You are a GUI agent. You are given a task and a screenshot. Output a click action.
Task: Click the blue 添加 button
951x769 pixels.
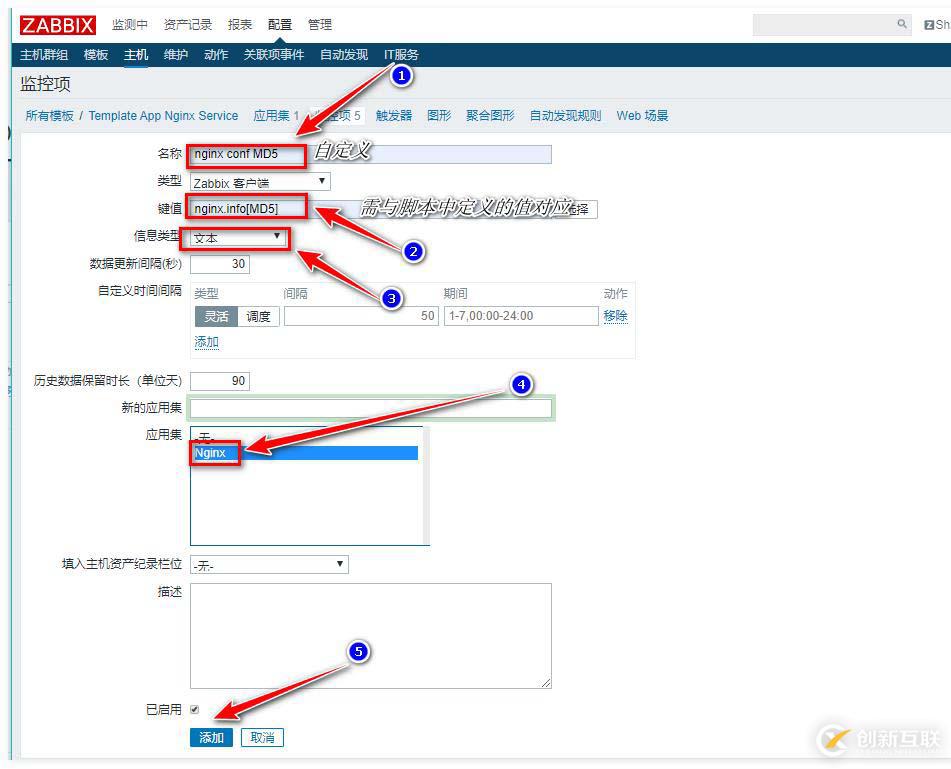212,737
